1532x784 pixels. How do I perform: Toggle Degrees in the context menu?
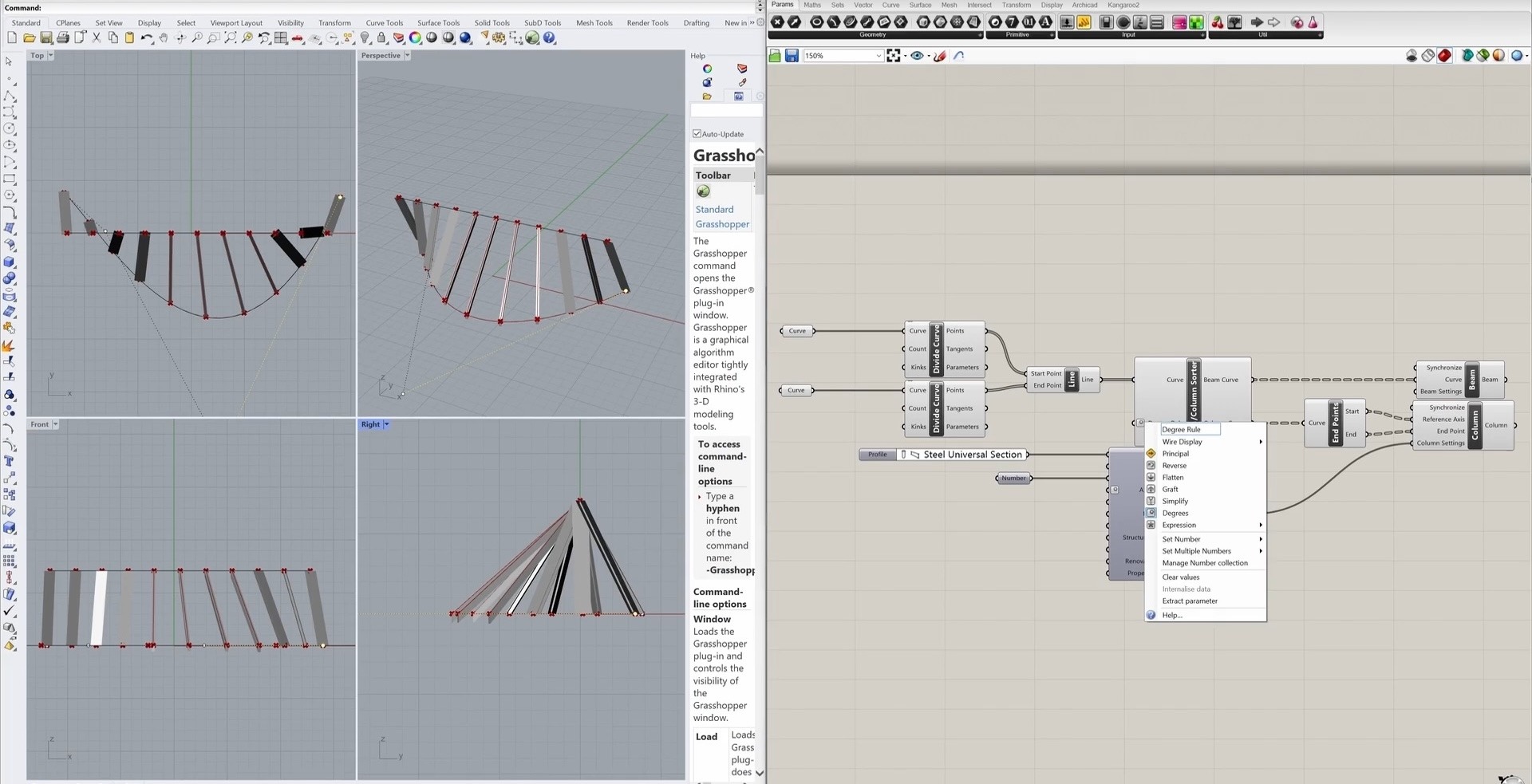point(1174,513)
